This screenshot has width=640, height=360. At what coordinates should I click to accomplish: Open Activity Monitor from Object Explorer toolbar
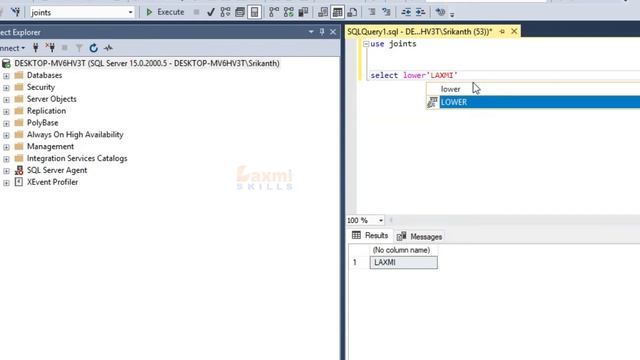coord(108,48)
